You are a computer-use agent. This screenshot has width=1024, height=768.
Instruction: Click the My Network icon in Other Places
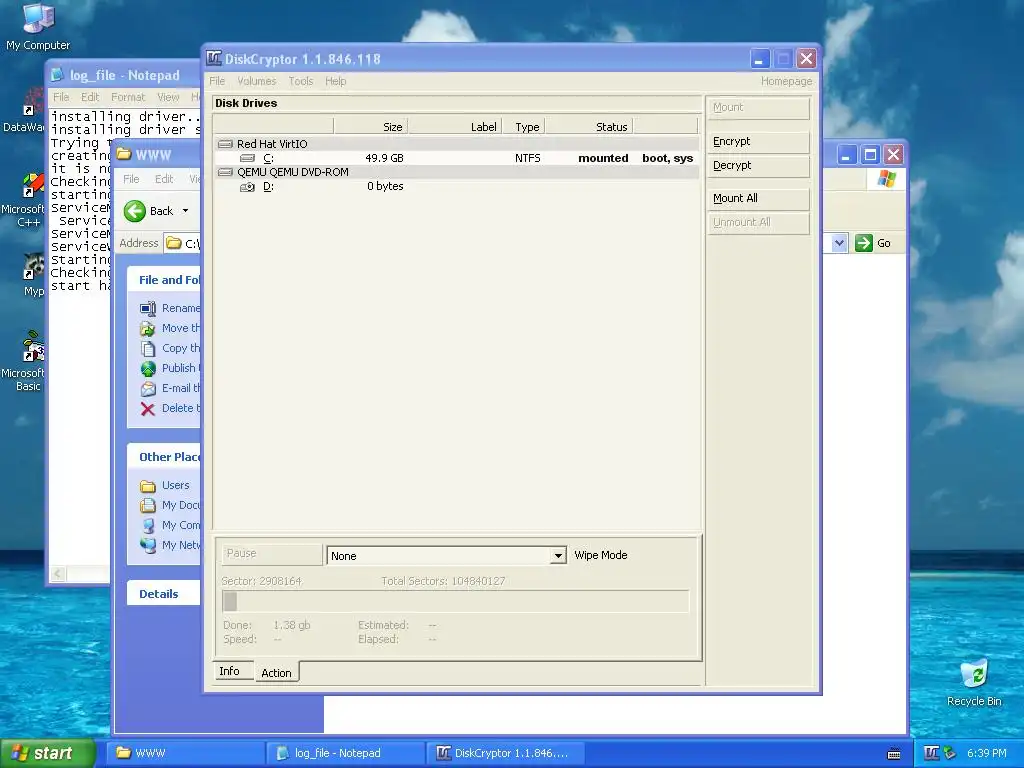pos(148,545)
